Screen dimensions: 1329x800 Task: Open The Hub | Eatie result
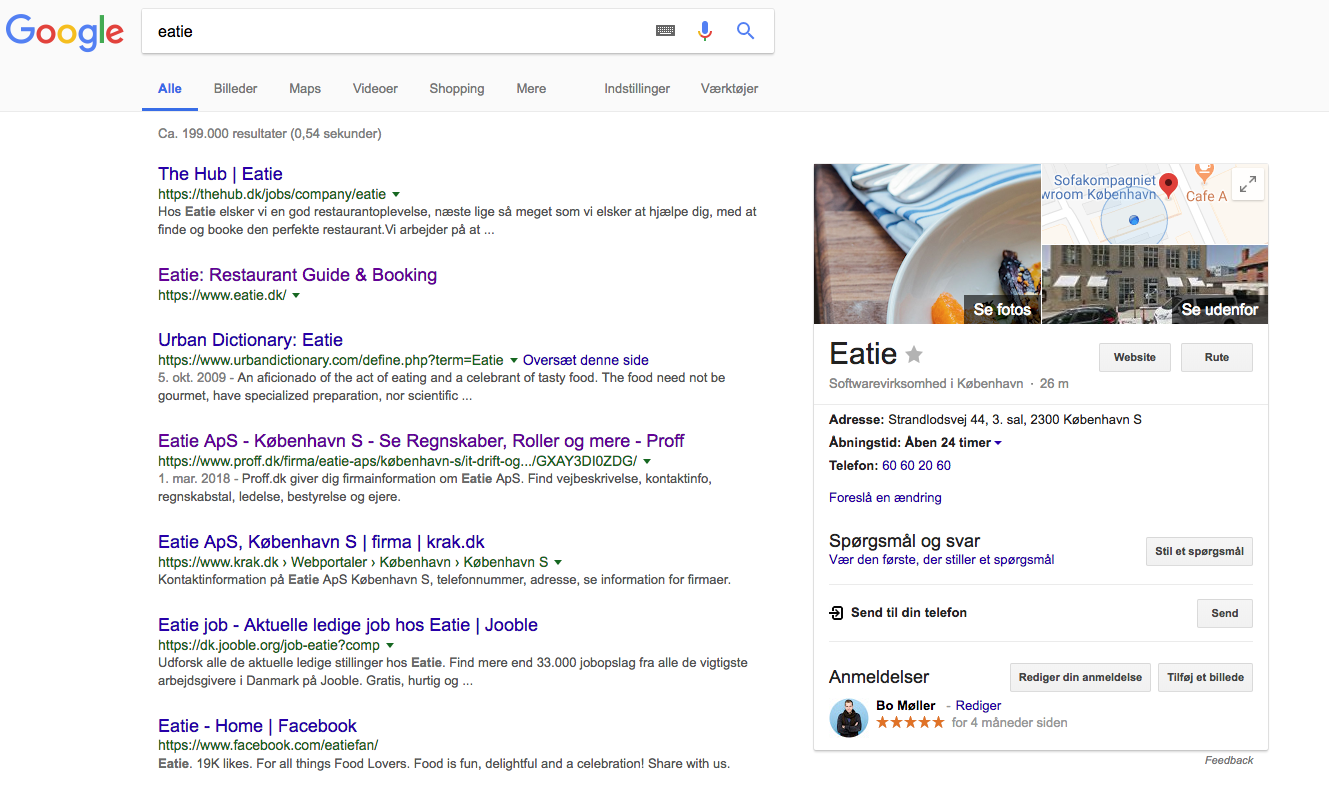220,174
